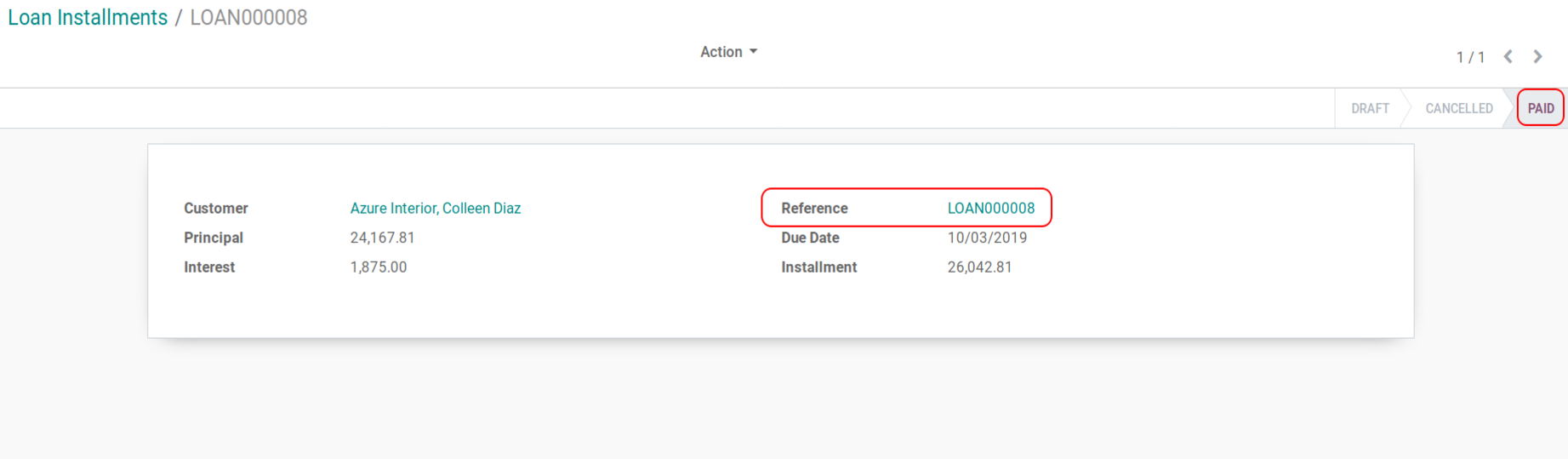Click the Due Date value 10/03/2019
This screenshot has height=459, width=1568.
(x=987, y=238)
